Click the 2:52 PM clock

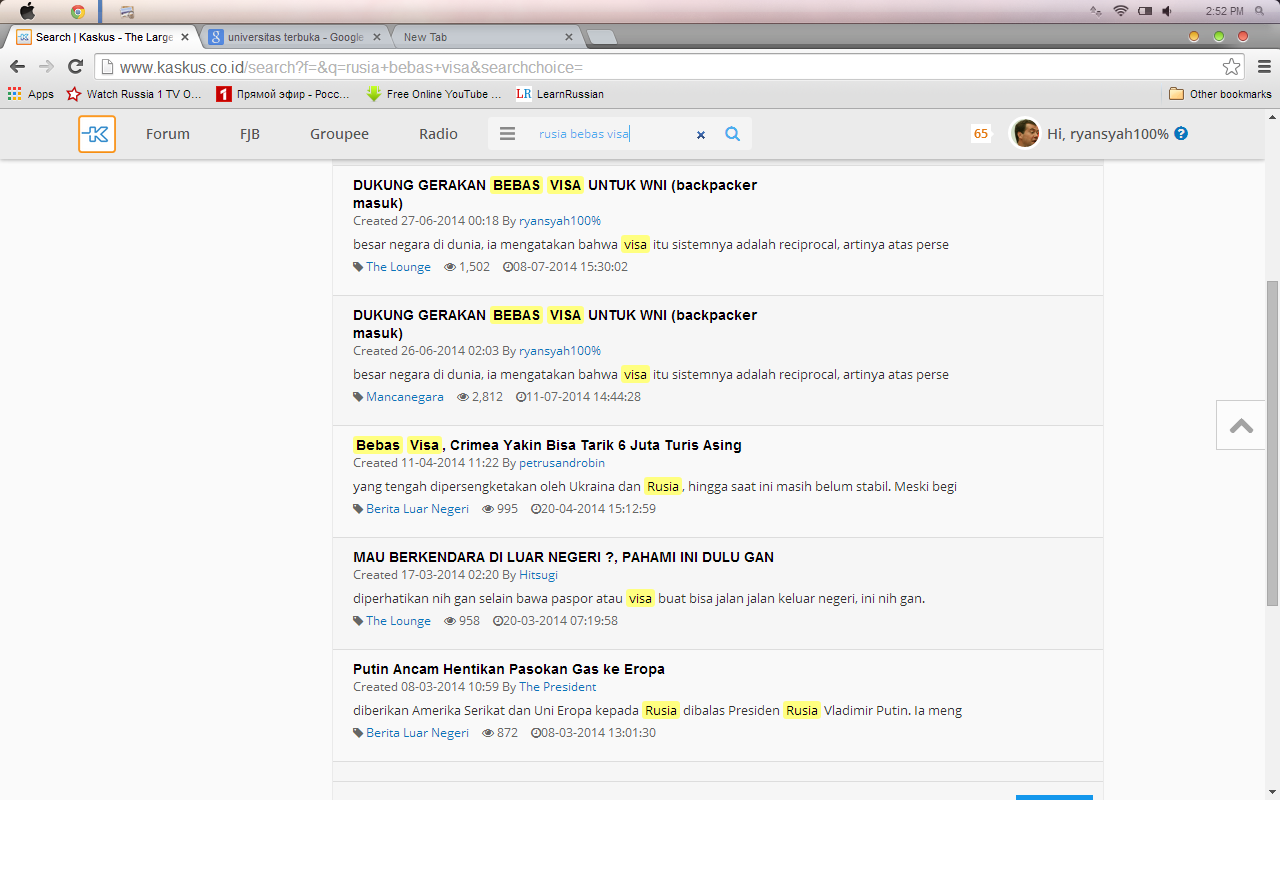(1224, 11)
